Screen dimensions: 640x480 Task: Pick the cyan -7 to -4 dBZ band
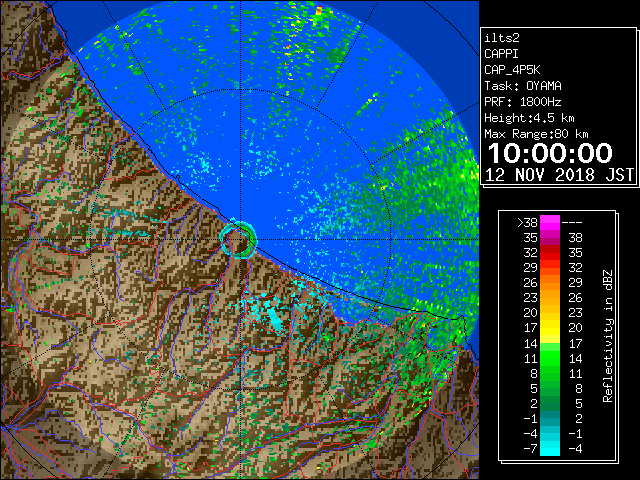pyautogui.click(x=550, y=448)
